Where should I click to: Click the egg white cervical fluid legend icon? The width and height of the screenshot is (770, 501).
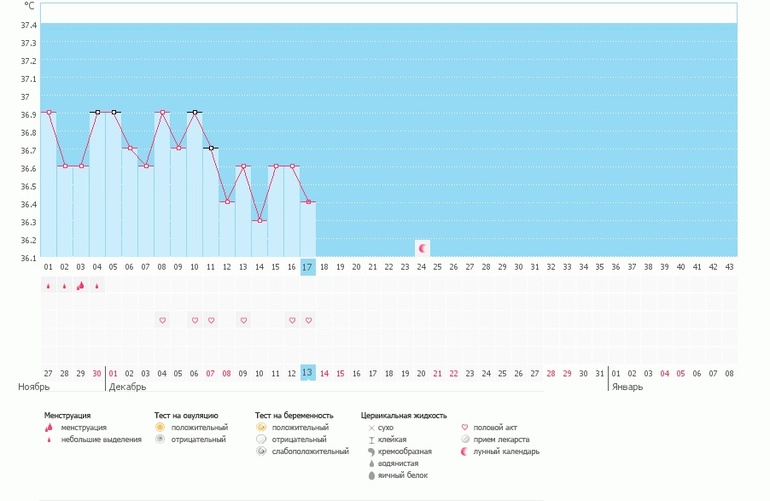(371, 475)
